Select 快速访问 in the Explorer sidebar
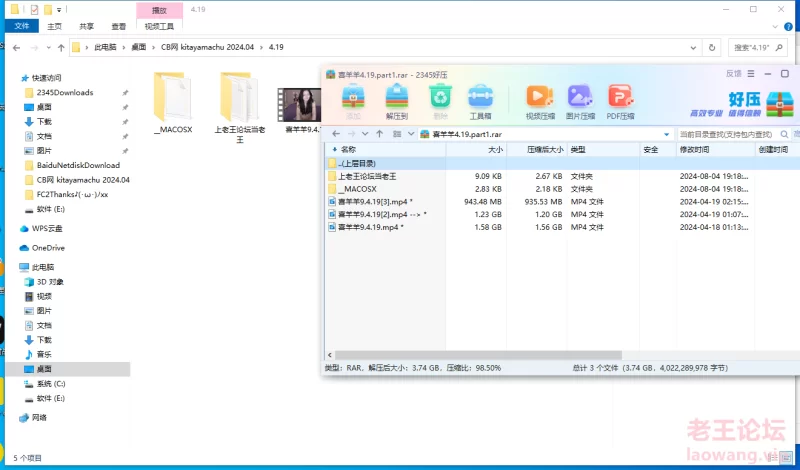800x470 pixels. pos(46,78)
